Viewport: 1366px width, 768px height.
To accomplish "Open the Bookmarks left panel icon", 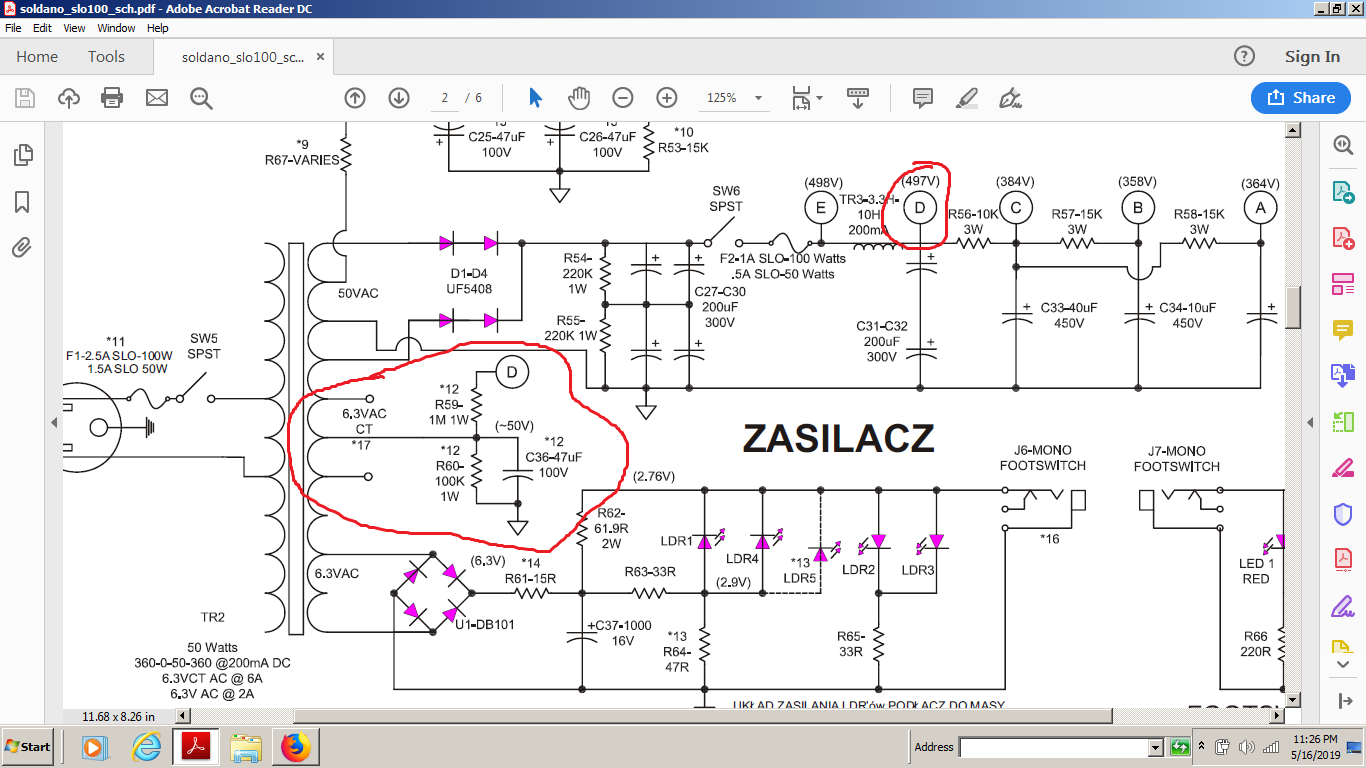I will (22, 202).
